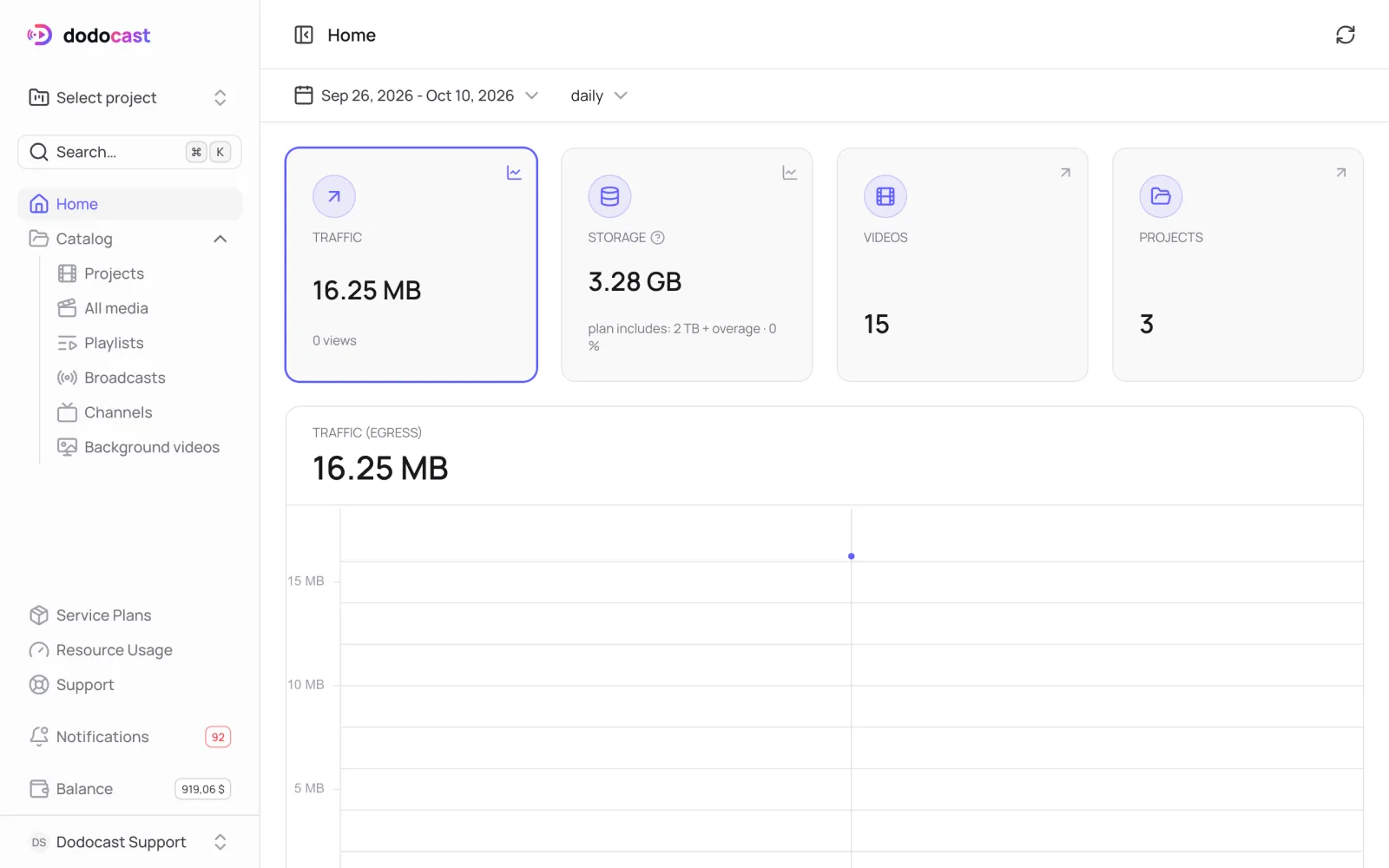Select the Traffic 16.25 MB card

tap(411, 265)
